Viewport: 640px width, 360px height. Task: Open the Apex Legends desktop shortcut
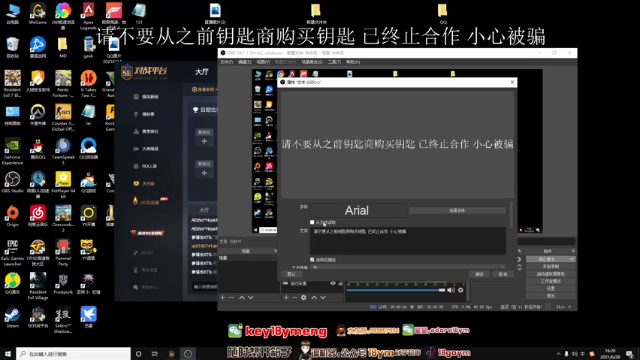pos(88,16)
